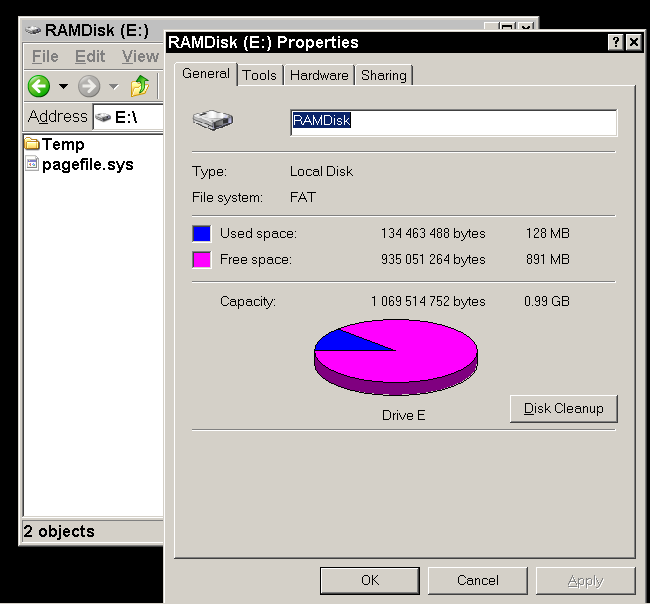Screen dimensions: 650x605
Task: Click the 'Local Disk' type value
Action: pos(321,172)
